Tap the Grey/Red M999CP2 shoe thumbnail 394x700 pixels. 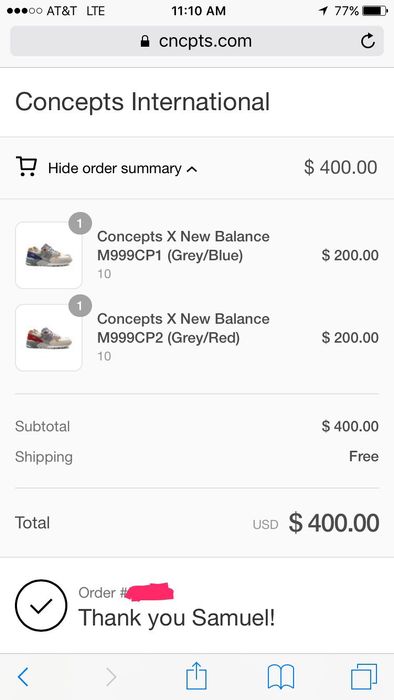pos(49,338)
